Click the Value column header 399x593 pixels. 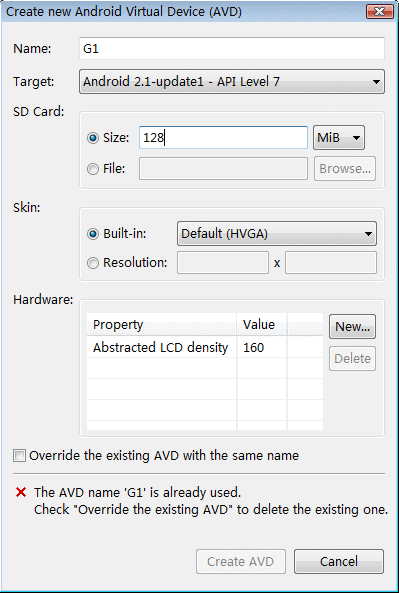pyautogui.click(x=262, y=324)
